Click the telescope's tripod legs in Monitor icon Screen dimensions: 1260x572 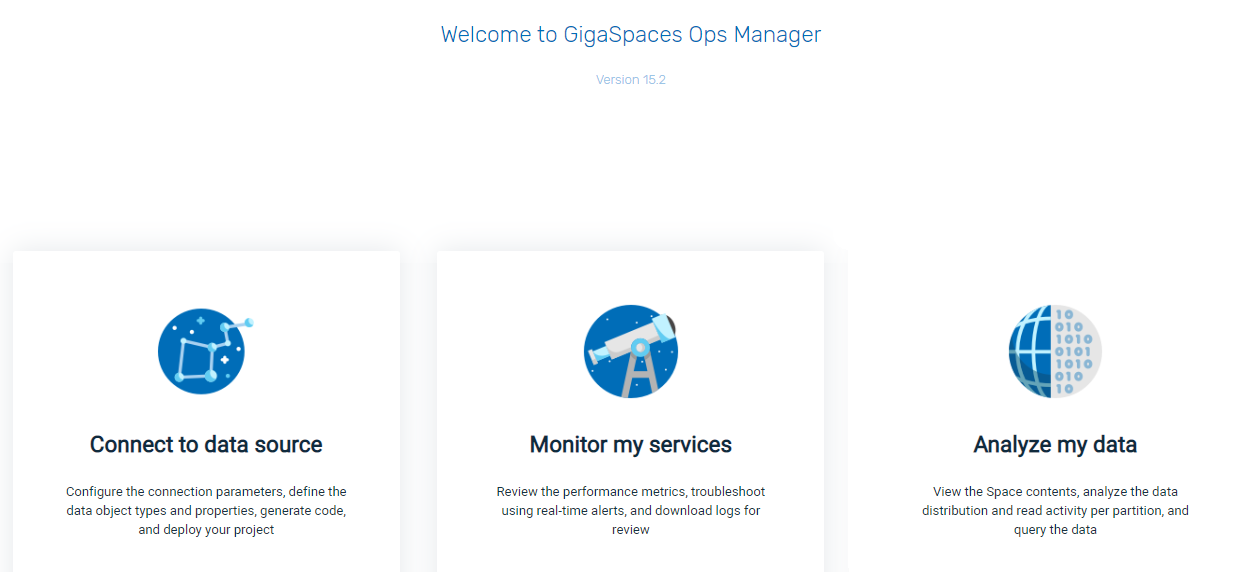pyautogui.click(x=640, y=377)
